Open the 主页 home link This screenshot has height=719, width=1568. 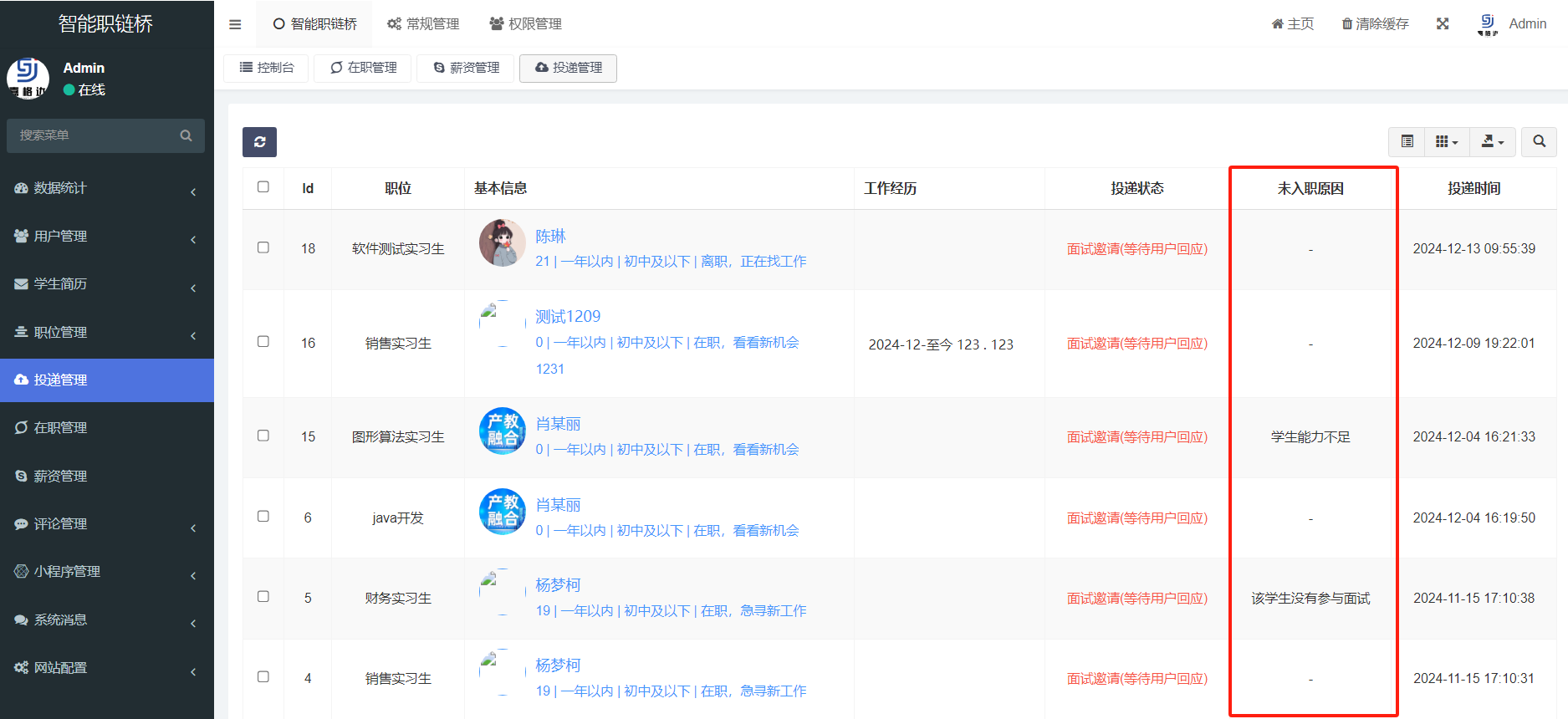coord(1292,24)
